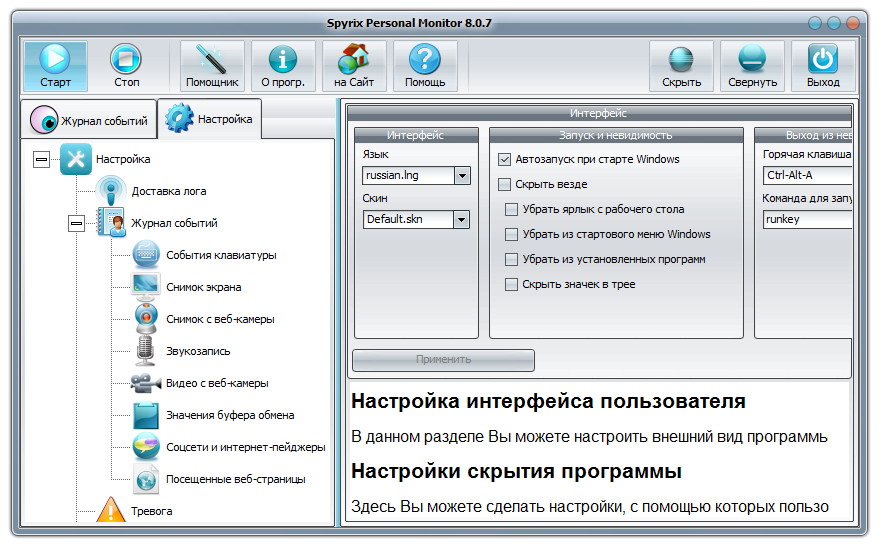Click the Настройки скрытия программы heading
This screenshot has width=887, height=552.
coord(516,471)
